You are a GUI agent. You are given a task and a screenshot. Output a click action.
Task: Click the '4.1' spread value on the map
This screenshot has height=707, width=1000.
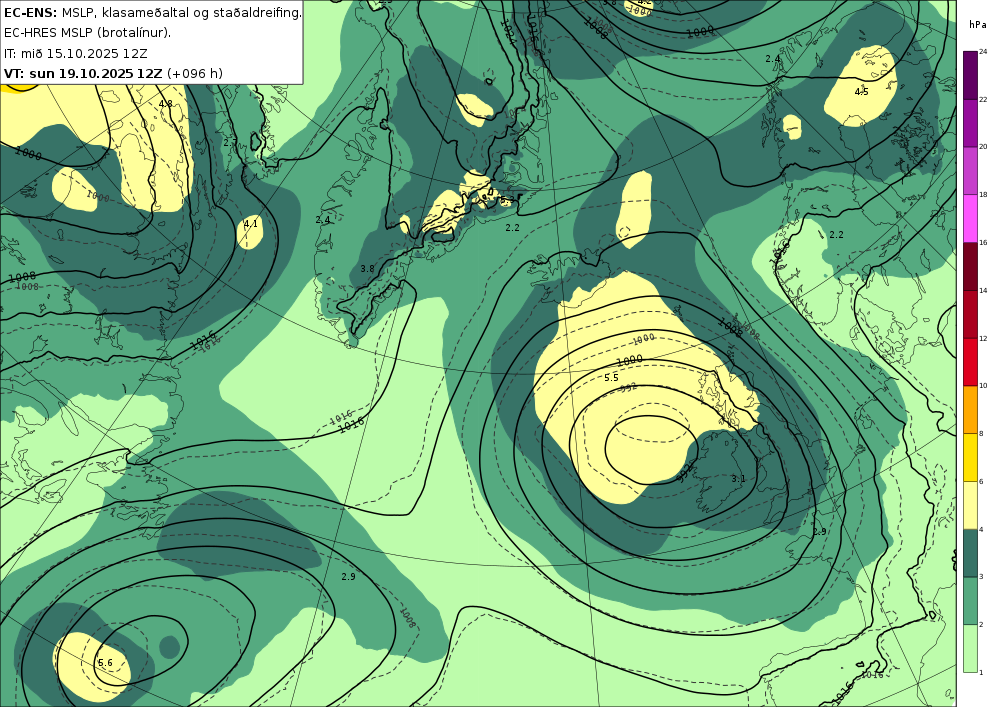tap(251, 224)
